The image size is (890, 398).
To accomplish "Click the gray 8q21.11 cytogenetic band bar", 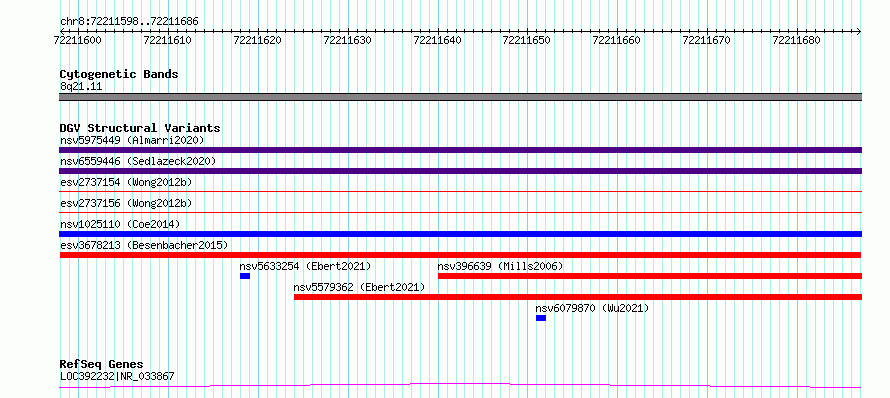I will 460,97.
